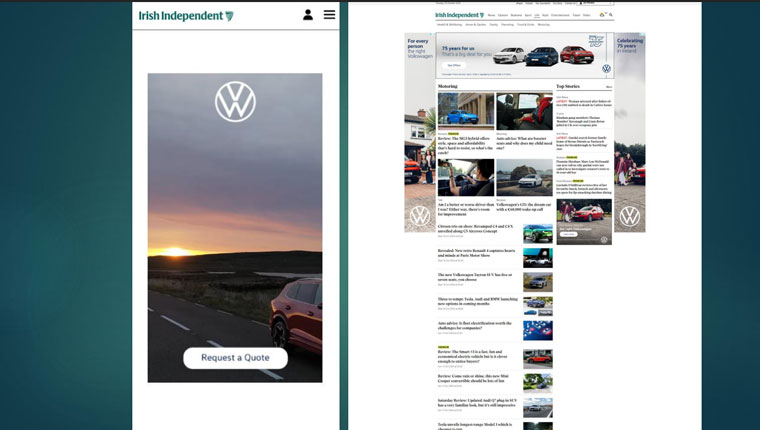Open the blue MG3 car article thumbnail
760x430 pixels.
click(466, 111)
